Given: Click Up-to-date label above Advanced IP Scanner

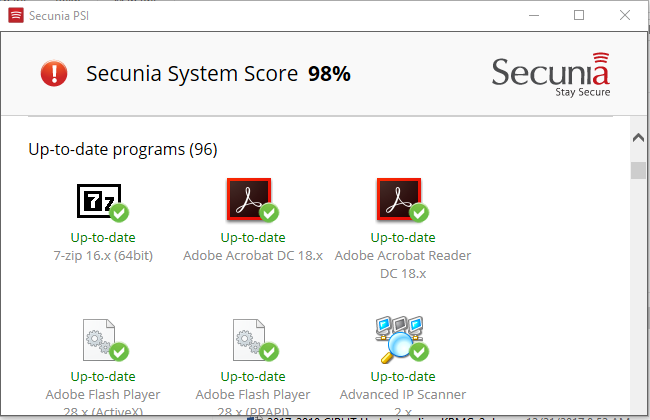Looking at the screenshot, I should 403,376.
